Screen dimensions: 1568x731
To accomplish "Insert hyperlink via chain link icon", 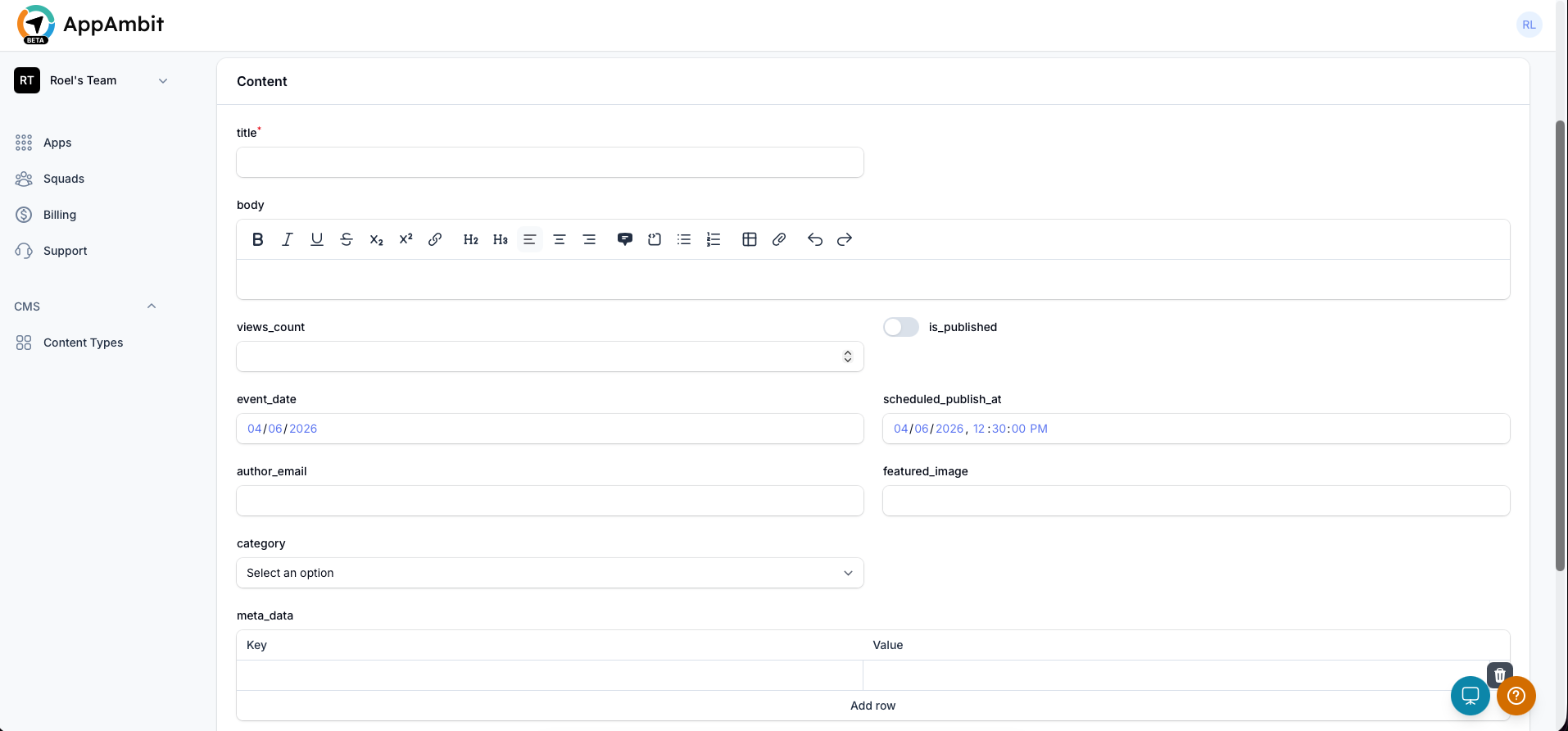I will (x=435, y=239).
